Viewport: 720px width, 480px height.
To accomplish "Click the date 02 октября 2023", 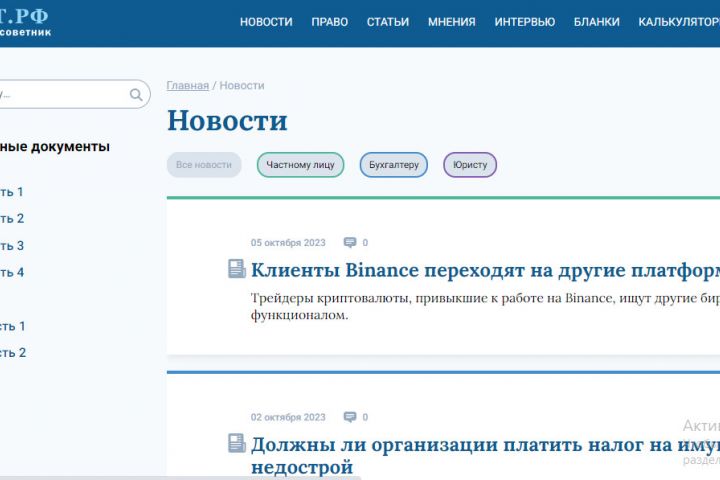I will pos(288,417).
